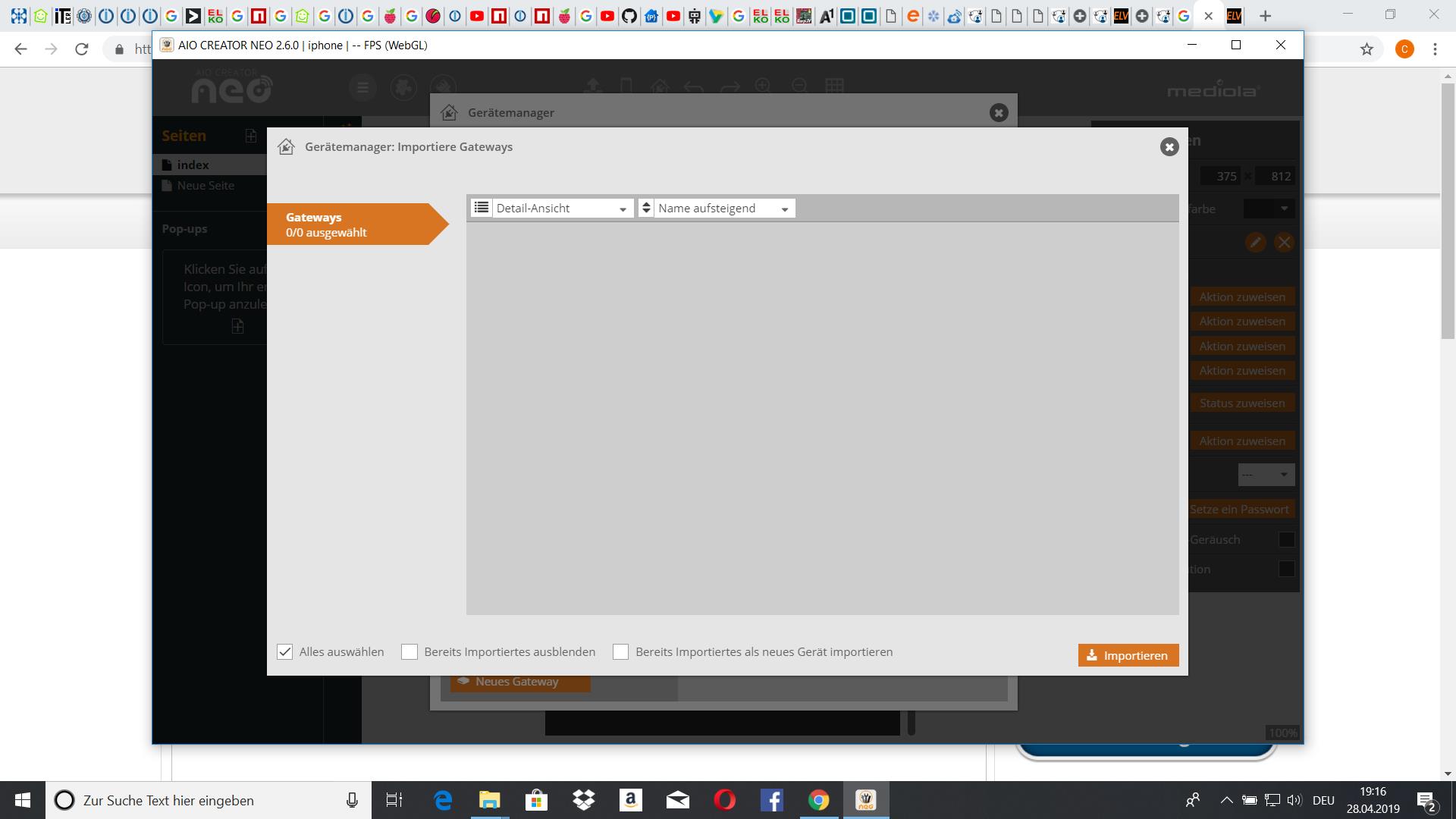Click the Windows search box

point(209,800)
